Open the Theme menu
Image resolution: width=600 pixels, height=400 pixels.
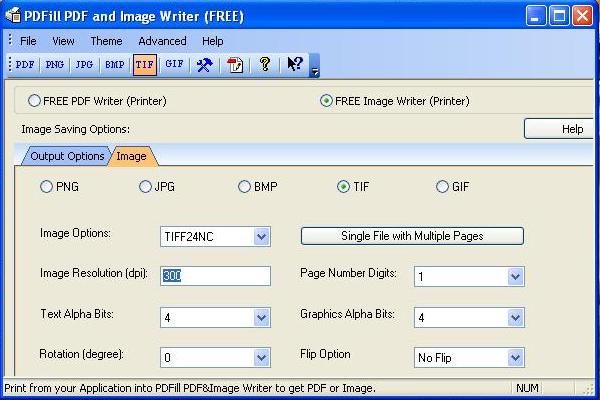pos(106,41)
